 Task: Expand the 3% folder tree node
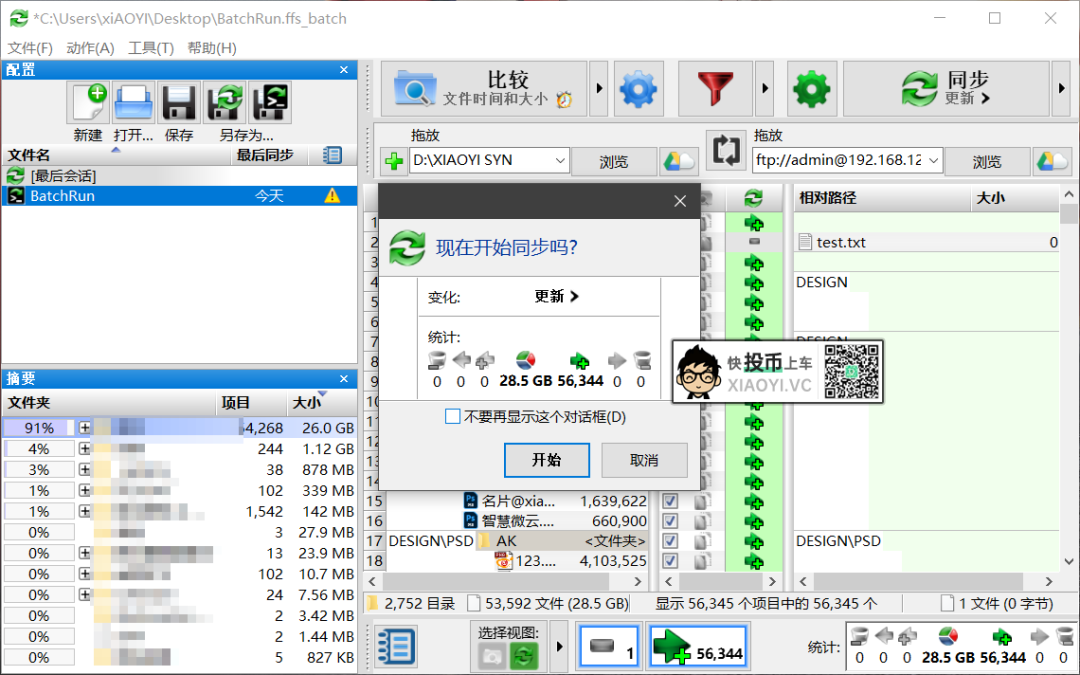click(84, 470)
